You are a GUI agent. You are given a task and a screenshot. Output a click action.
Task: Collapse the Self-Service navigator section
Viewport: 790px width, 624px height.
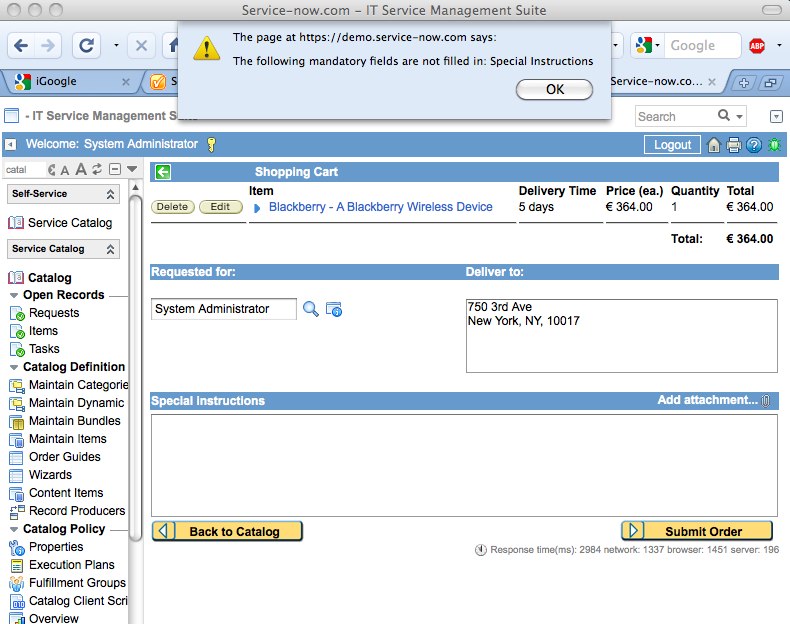pyautogui.click(x=110, y=194)
